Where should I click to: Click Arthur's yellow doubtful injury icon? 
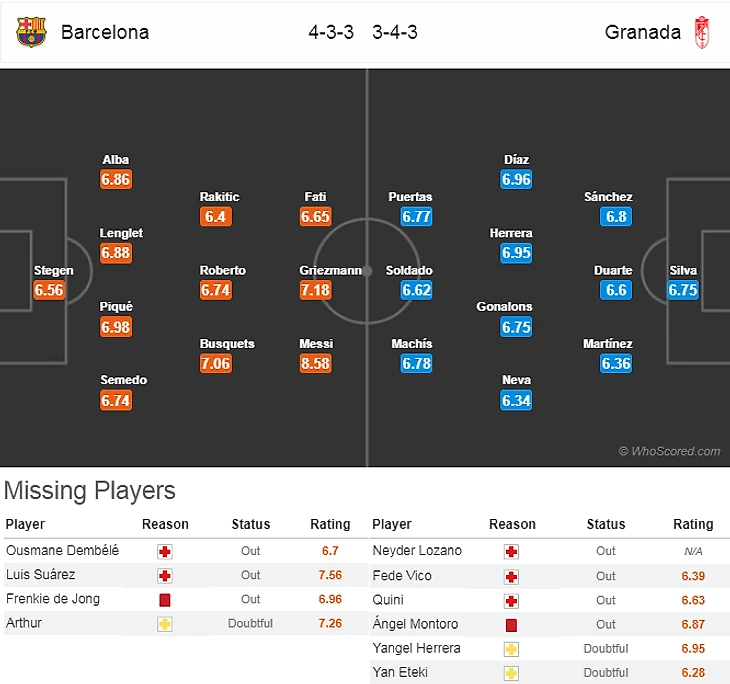click(x=165, y=624)
